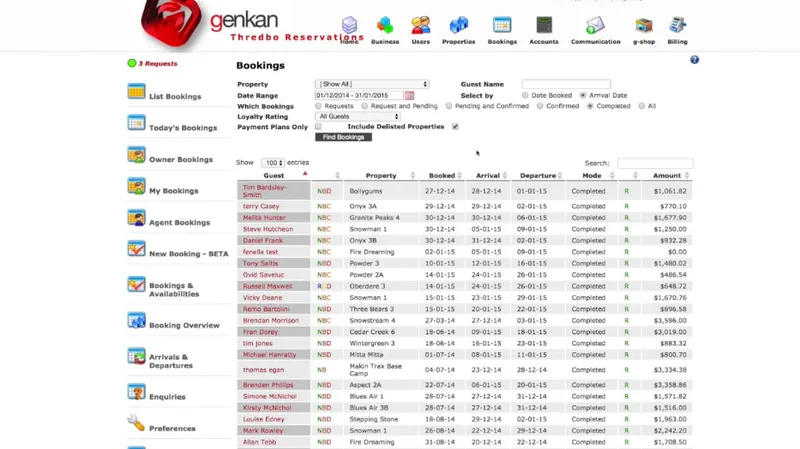Screen dimensions: 800x449
Task: Click the Preferences wrench icon
Action: (136, 423)
